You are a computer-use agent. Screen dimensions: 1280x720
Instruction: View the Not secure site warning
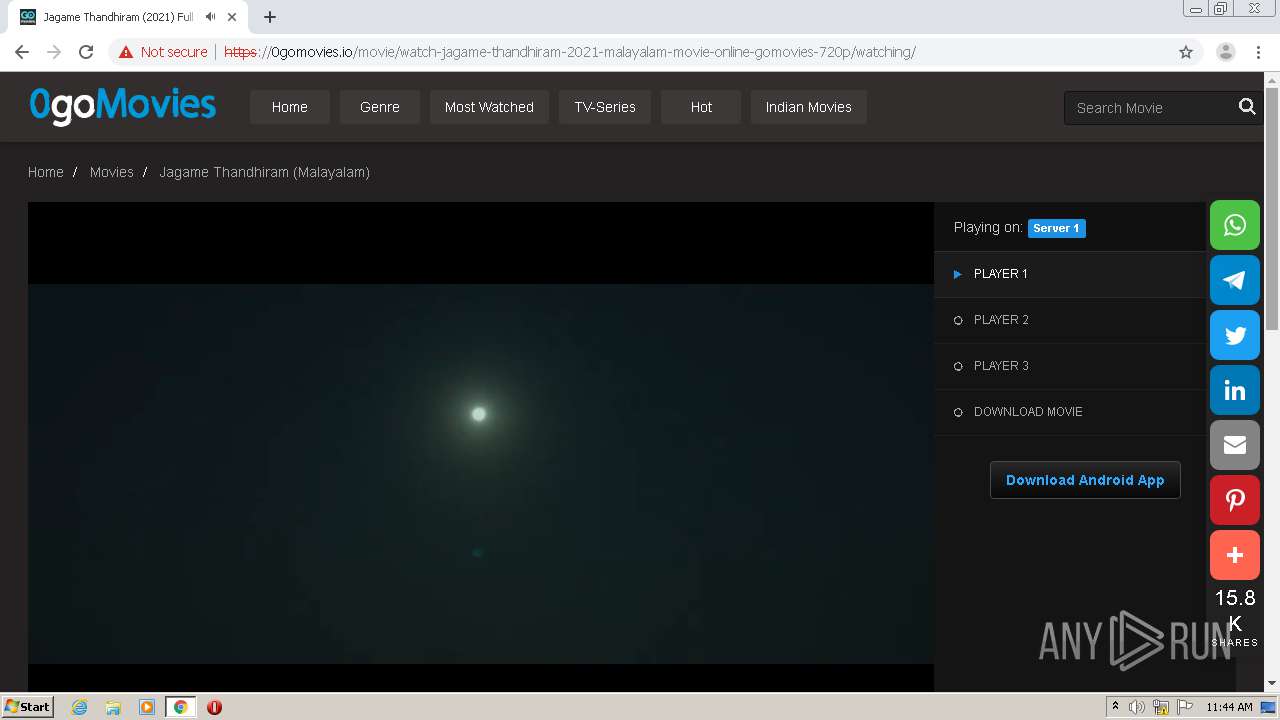163,52
